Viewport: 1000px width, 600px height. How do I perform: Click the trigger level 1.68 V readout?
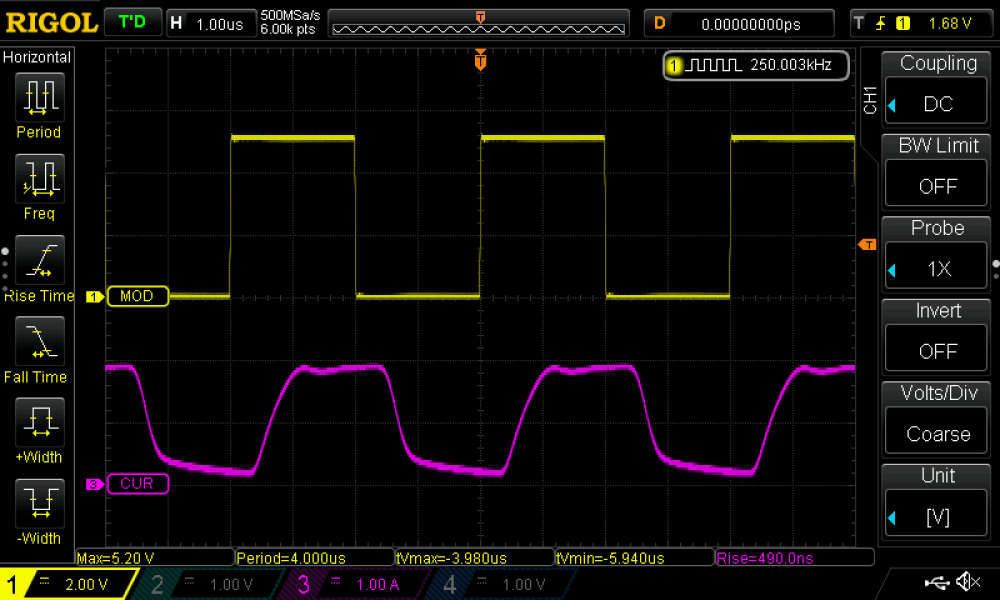[x=950, y=24]
